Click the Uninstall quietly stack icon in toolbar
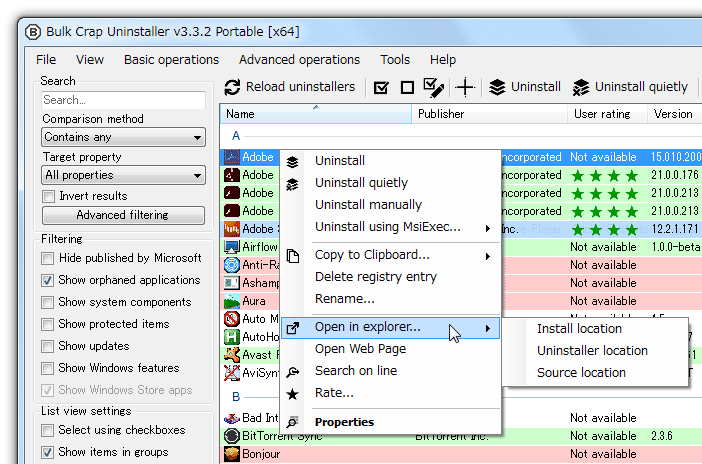The image size is (702, 464). click(581, 87)
